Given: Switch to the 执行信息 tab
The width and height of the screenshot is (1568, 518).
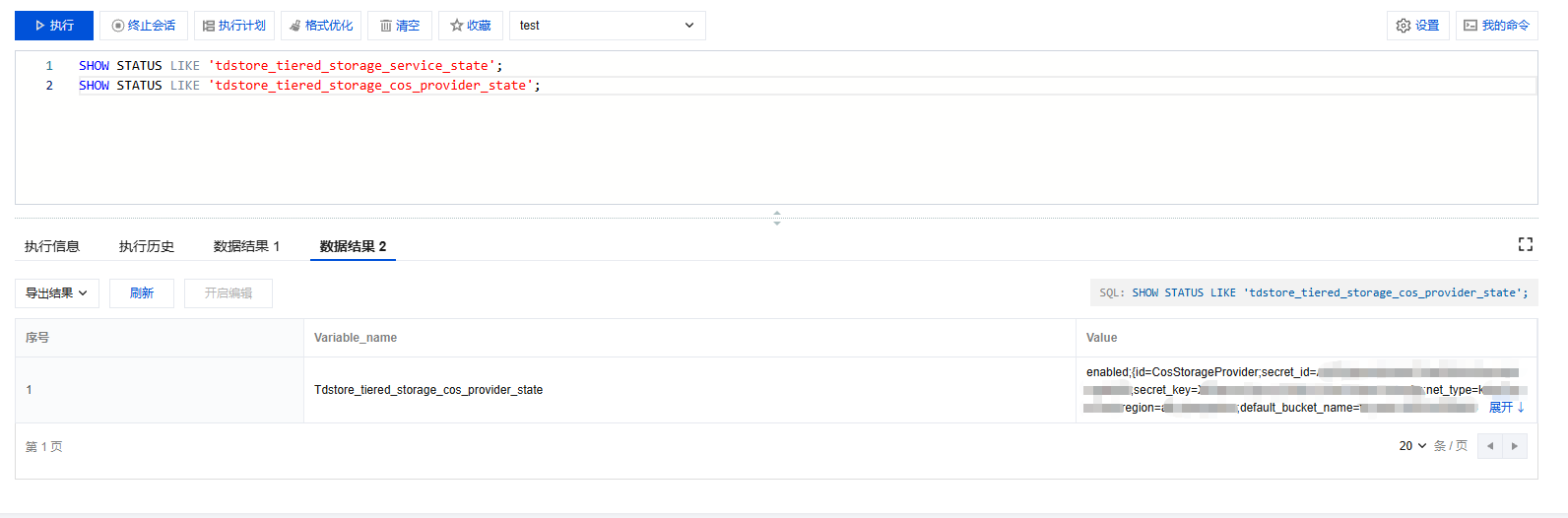Looking at the screenshot, I should (52, 246).
